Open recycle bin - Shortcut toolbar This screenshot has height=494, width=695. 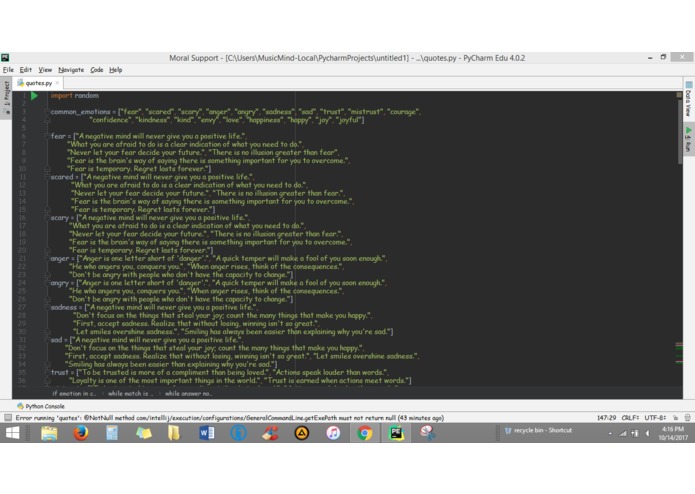pyautogui.click(x=539, y=430)
